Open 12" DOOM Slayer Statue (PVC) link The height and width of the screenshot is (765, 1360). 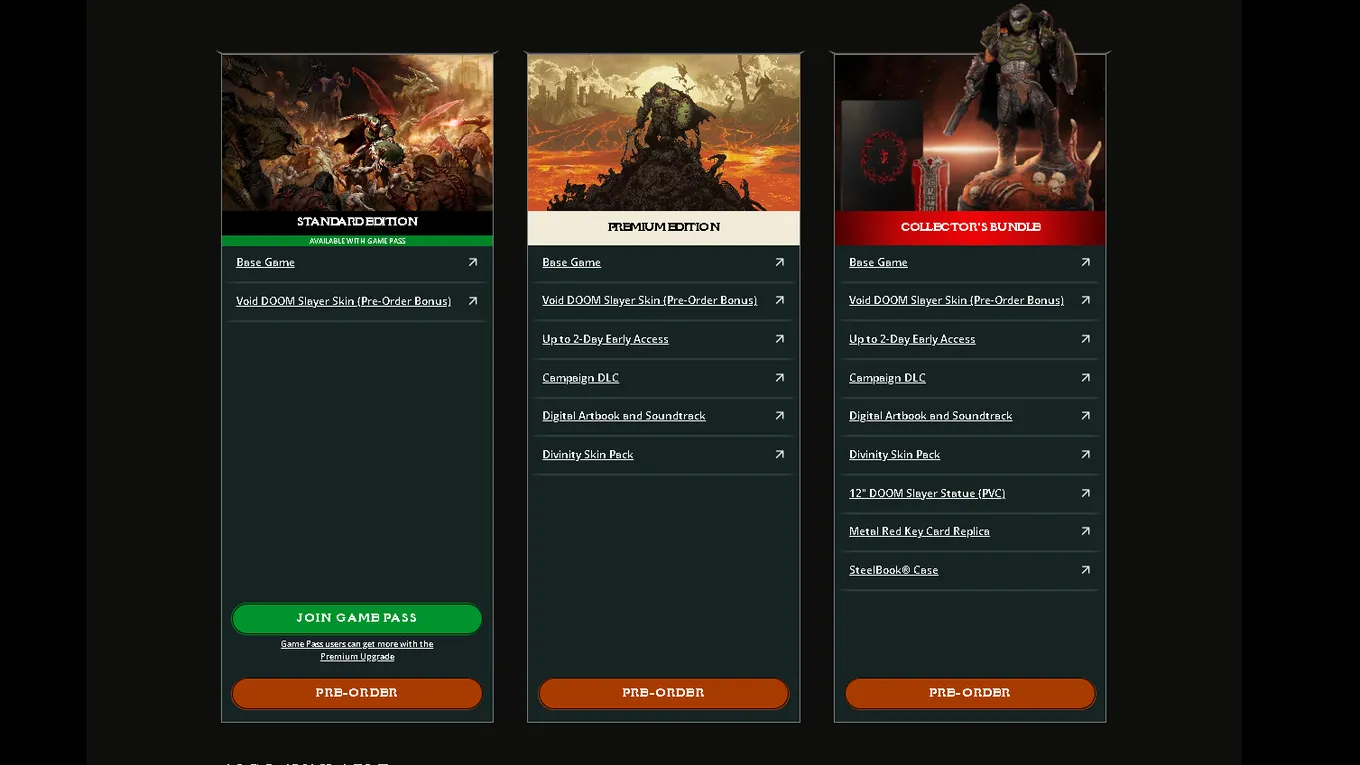(x=927, y=493)
